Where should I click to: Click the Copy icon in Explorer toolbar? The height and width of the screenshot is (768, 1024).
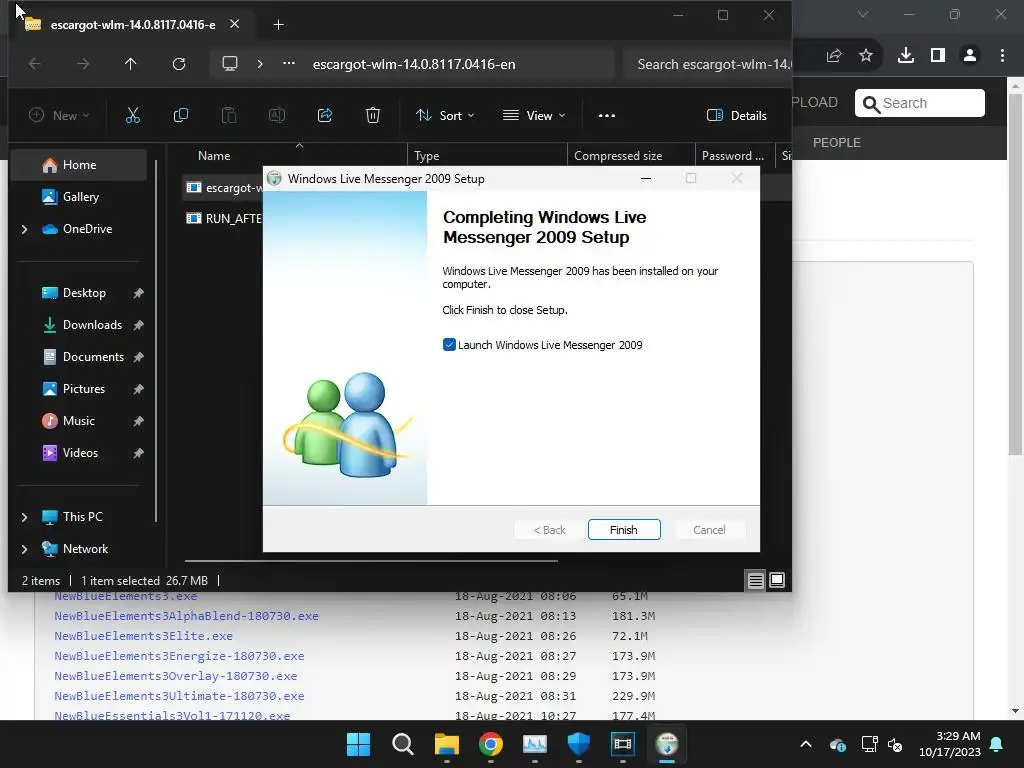pyautogui.click(x=181, y=116)
